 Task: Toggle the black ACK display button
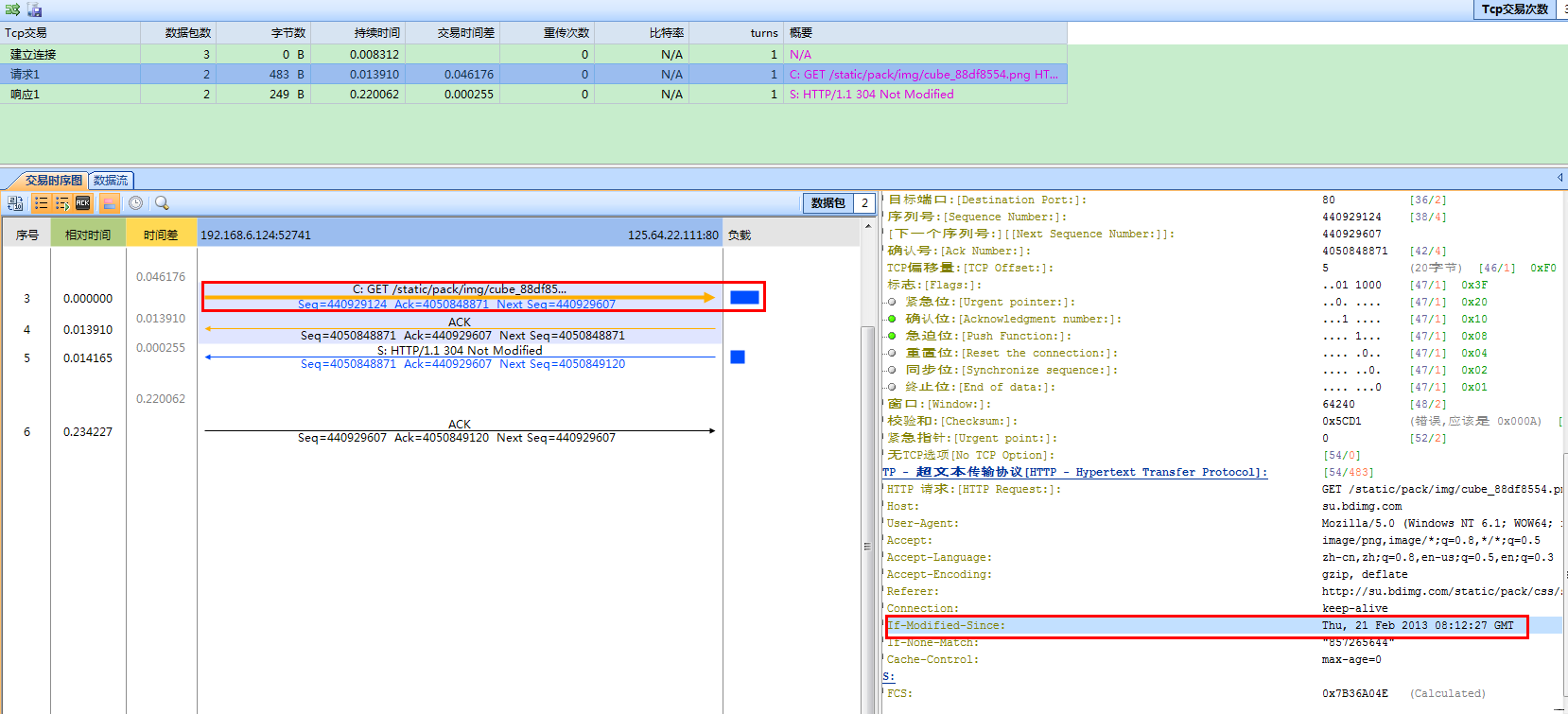coord(83,203)
